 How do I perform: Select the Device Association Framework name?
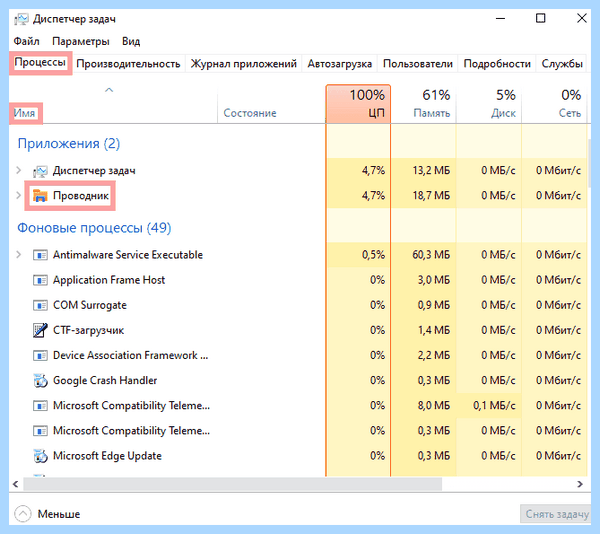point(130,355)
